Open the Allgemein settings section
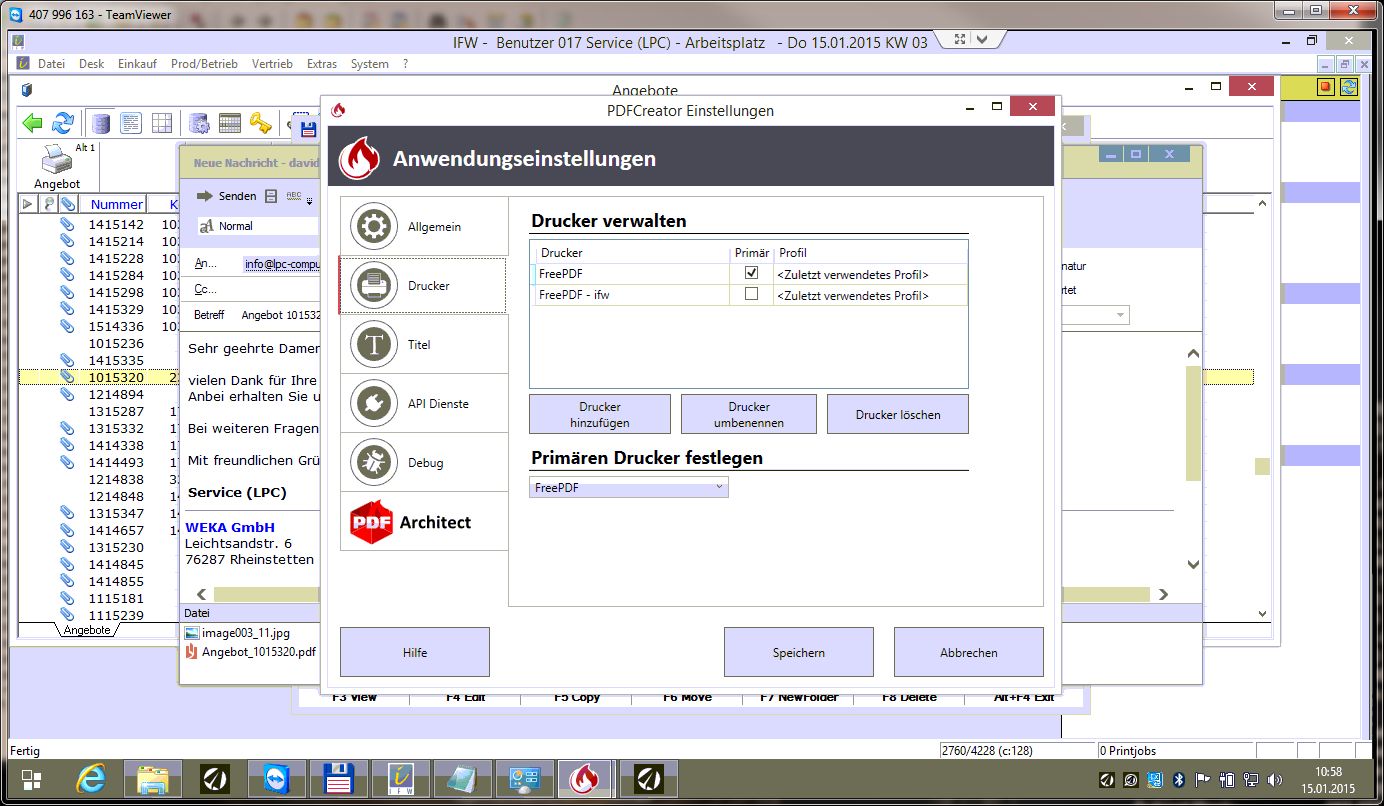Viewport: 1384px width, 806px height. (423, 227)
